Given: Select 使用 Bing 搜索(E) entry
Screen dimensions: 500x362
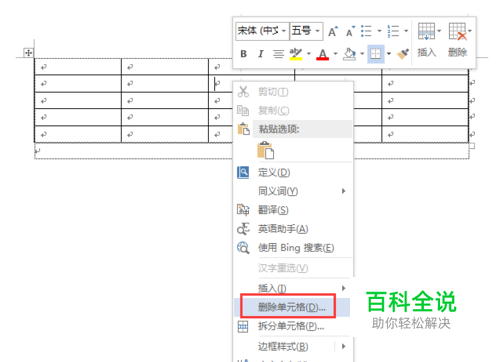Looking at the screenshot, I should pyautogui.click(x=293, y=248).
